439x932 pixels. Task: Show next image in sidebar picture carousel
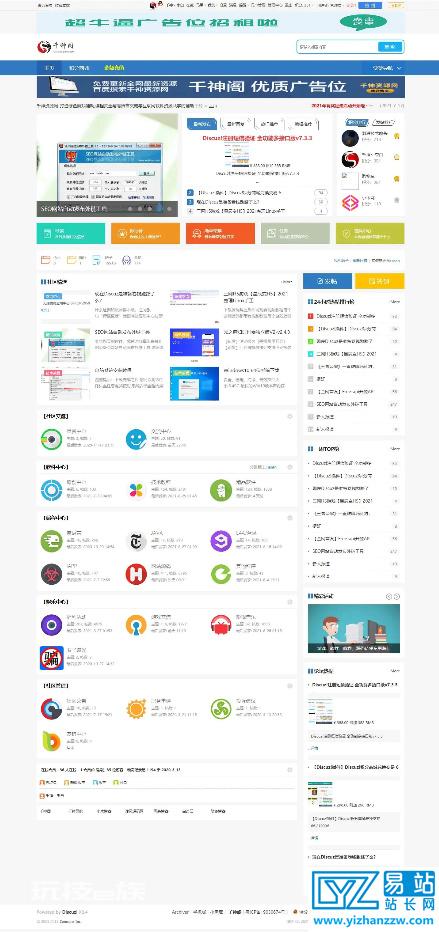[397, 596]
